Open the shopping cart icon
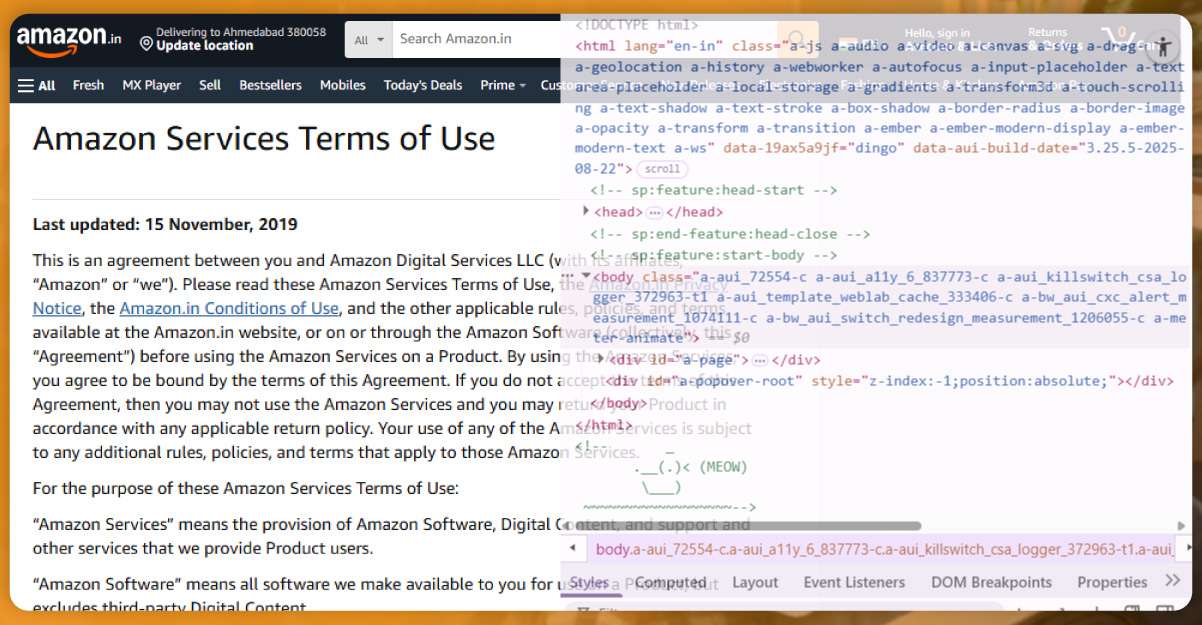Viewport: 1202px width, 625px height. point(1120,42)
